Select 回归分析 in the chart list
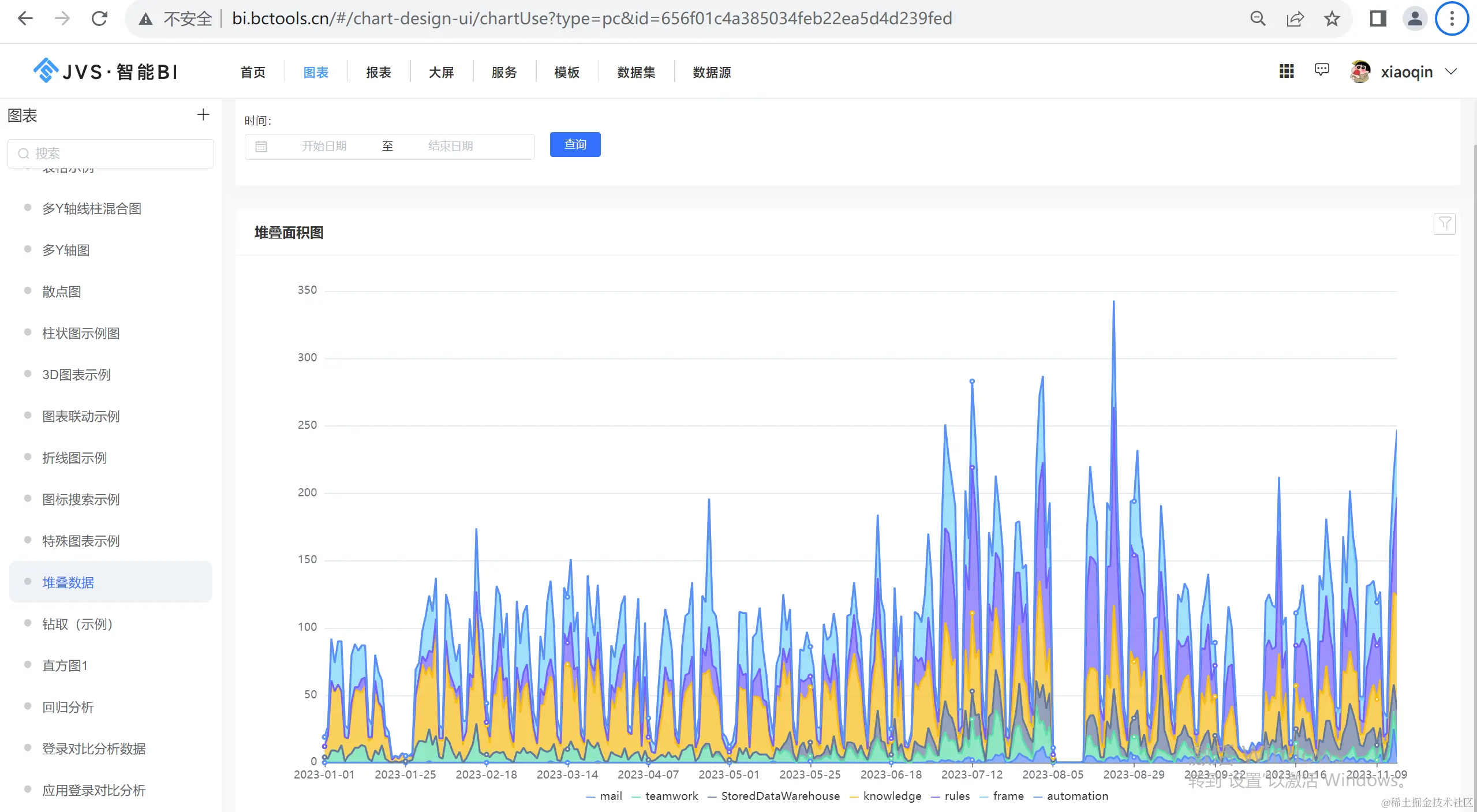This screenshot has height=812, width=1477. pyautogui.click(x=68, y=708)
